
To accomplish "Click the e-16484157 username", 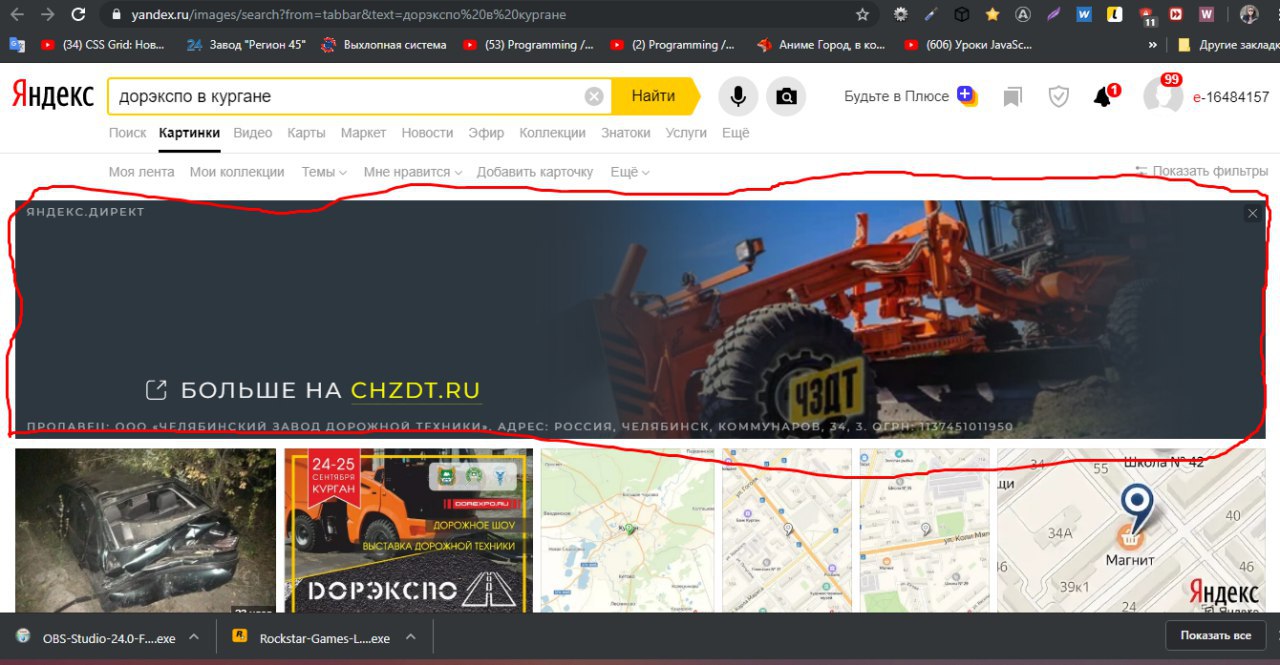I will pos(1231,97).
